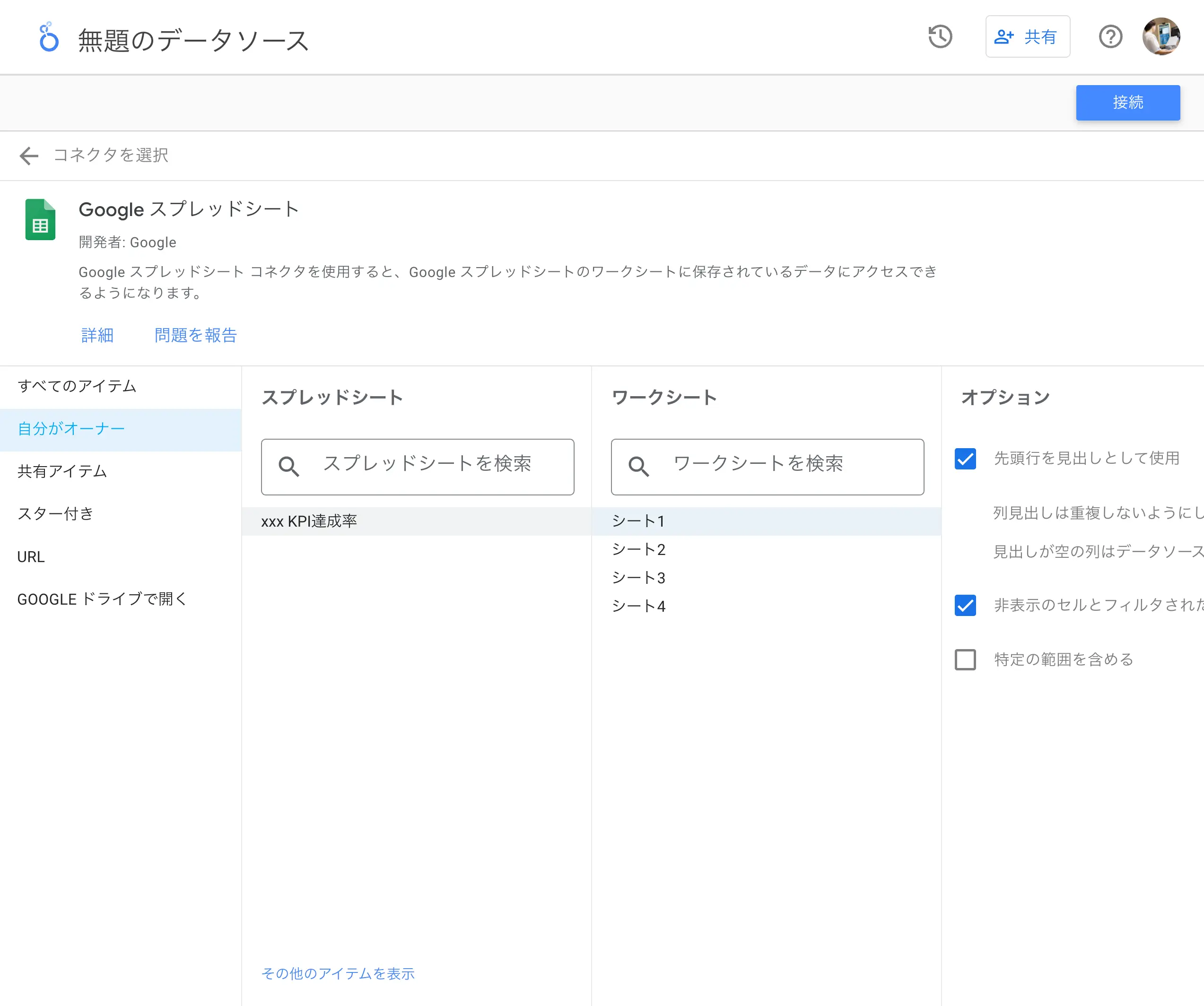Viewport: 1204px width, 1006px height.
Task: Click その他のアイテムを表示 link
Action: point(338,974)
